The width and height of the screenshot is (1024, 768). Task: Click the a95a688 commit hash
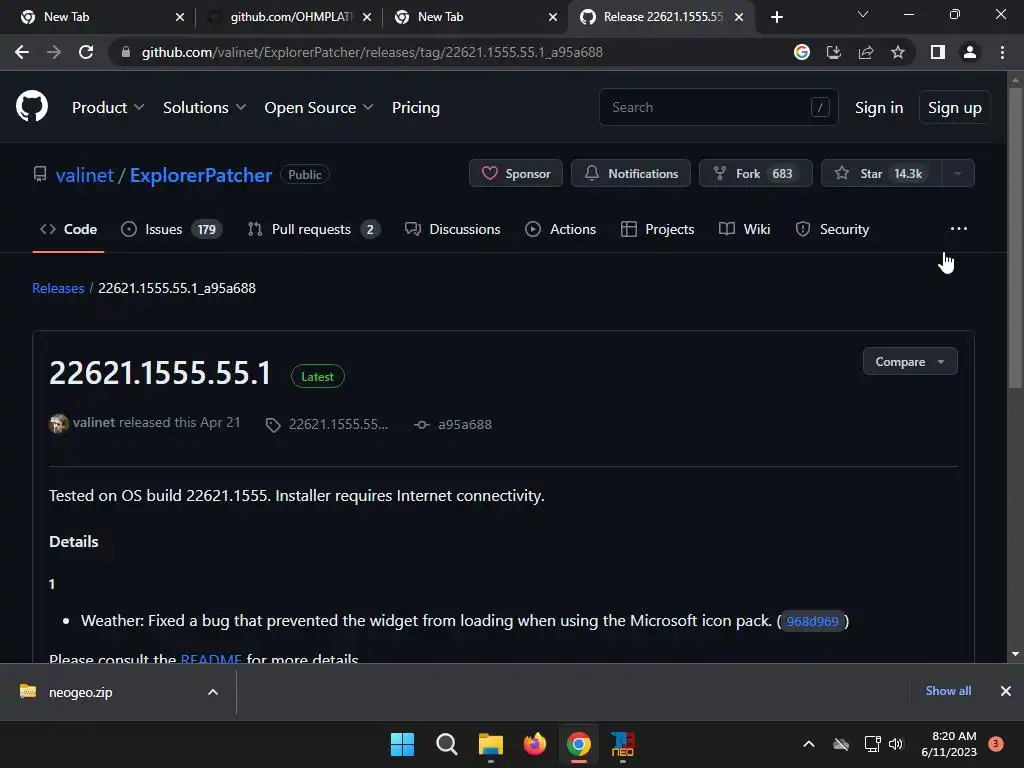465,424
